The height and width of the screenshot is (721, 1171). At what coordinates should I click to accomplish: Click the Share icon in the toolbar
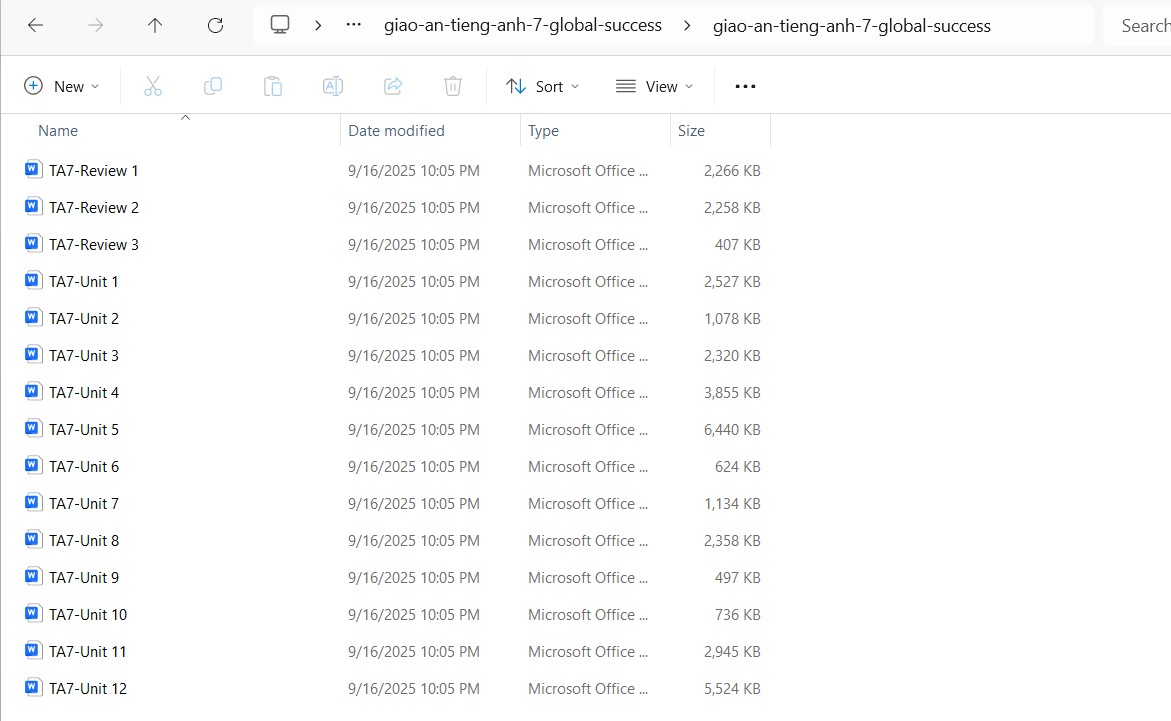tap(393, 86)
